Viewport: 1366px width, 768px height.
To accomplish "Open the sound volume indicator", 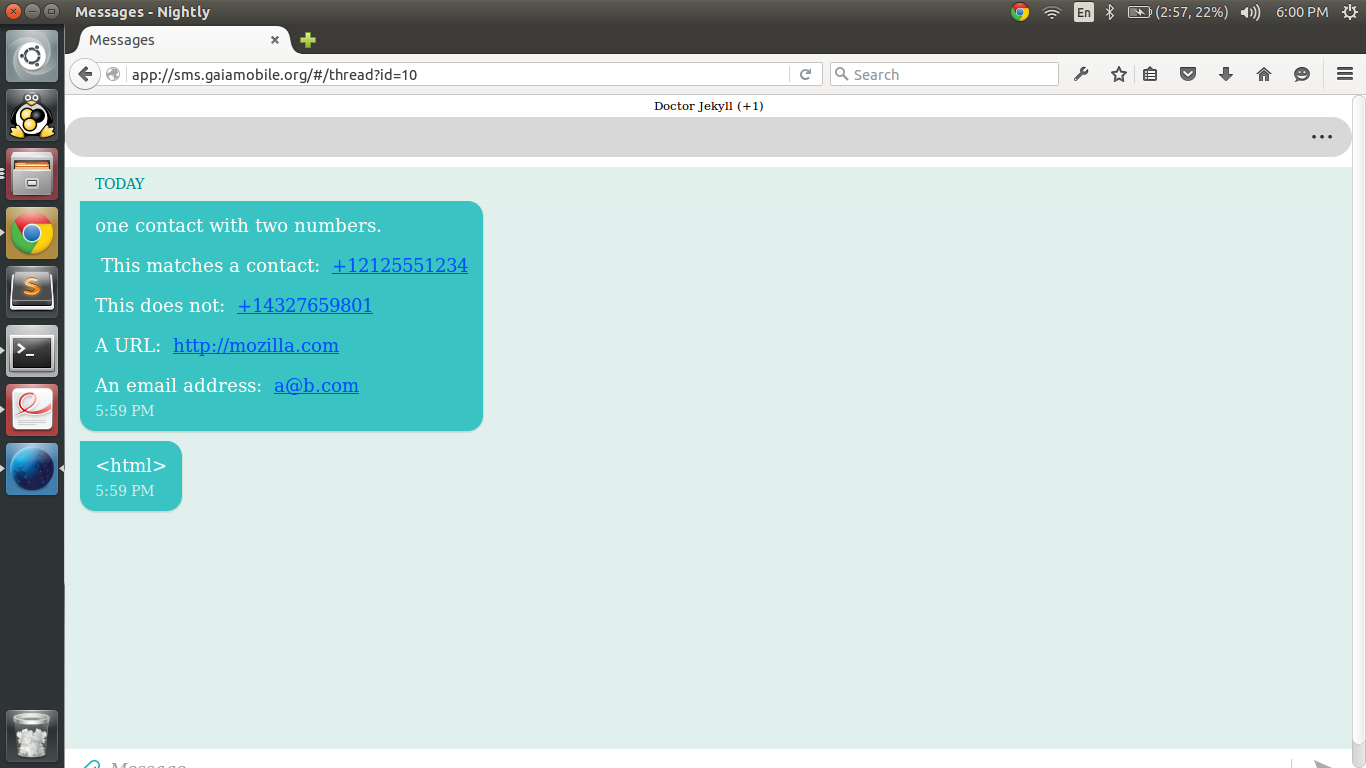I will 1250,12.
